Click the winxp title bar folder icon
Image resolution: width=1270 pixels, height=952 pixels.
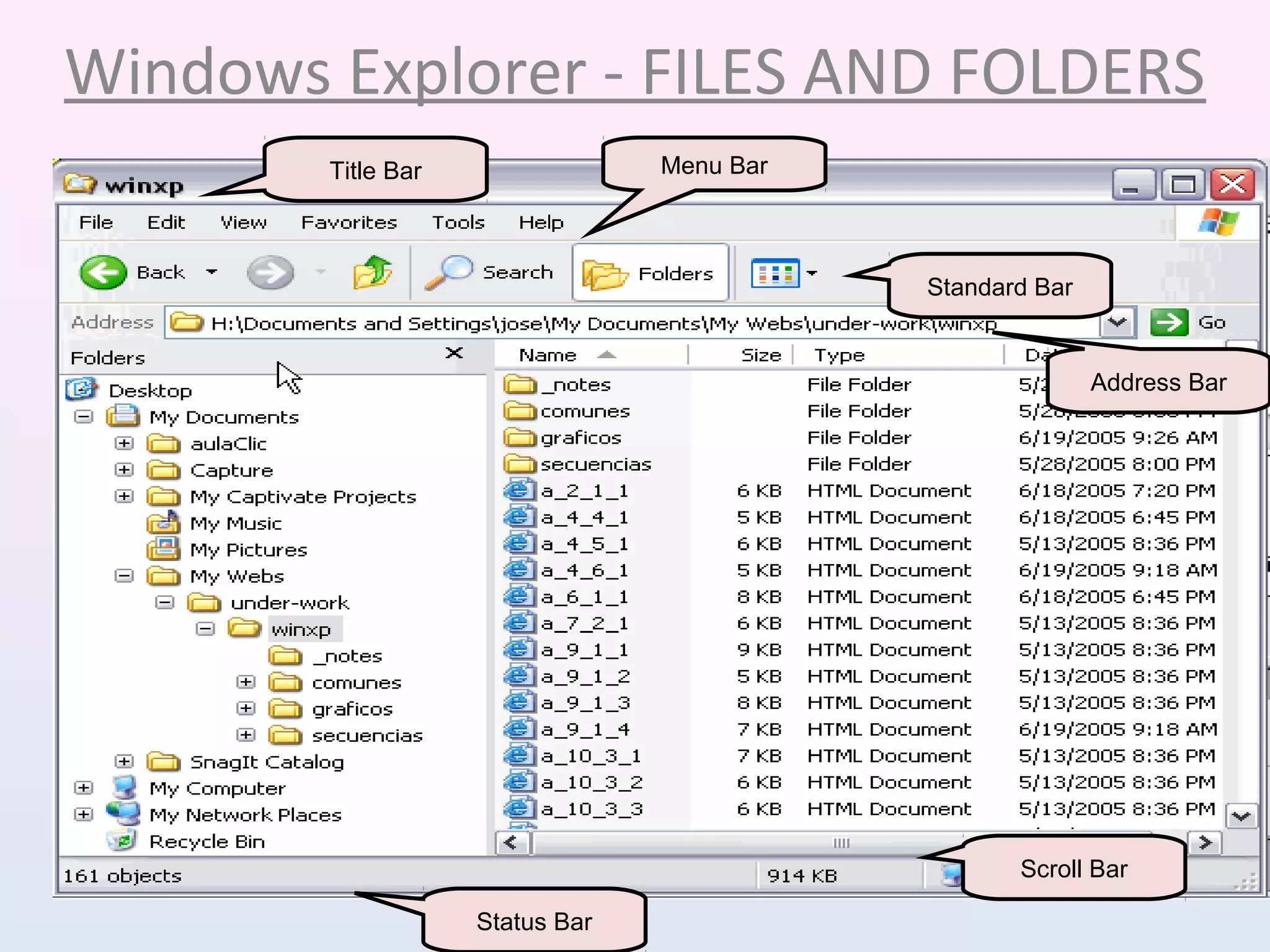[81, 183]
